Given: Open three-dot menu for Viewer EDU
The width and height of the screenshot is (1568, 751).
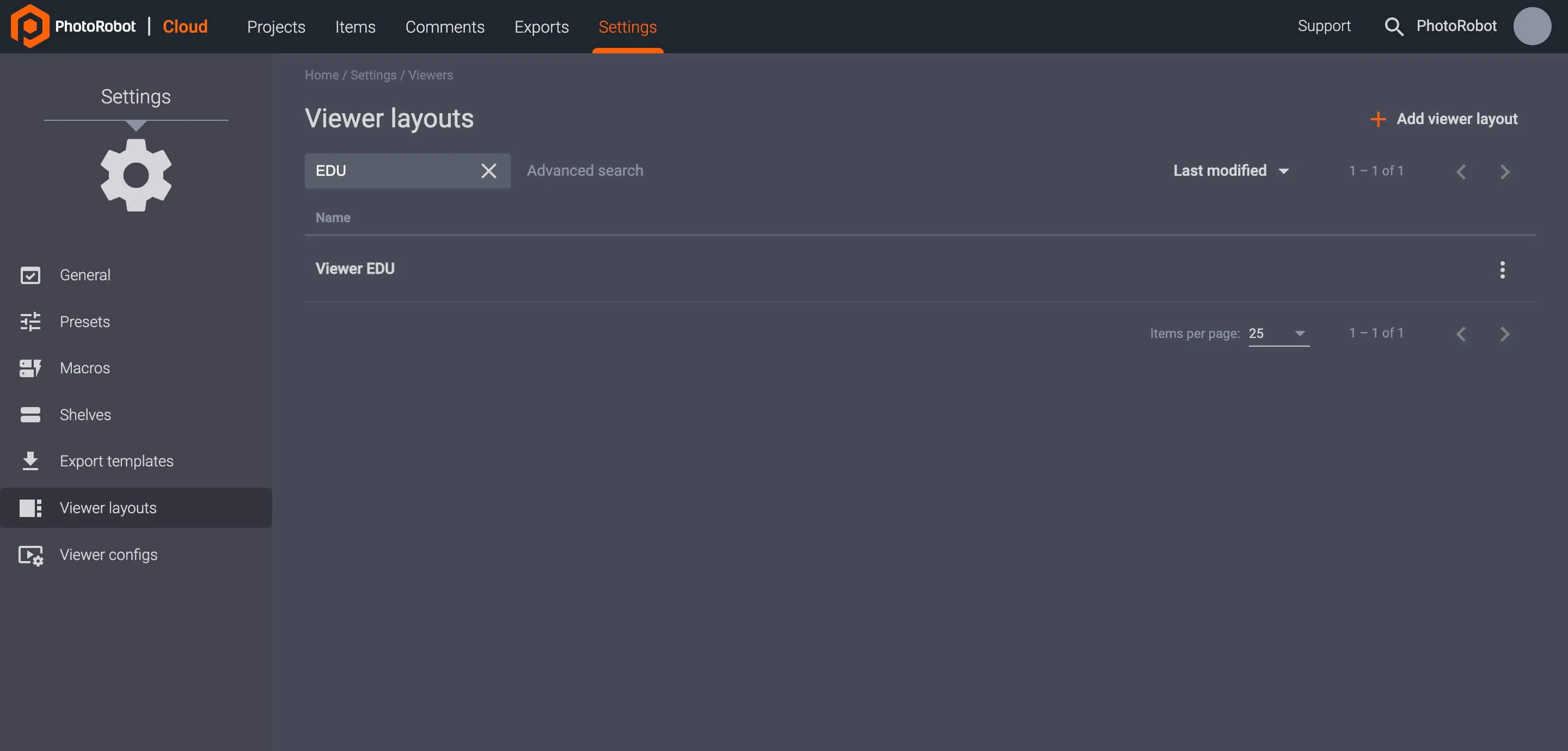Looking at the screenshot, I should [x=1502, y=269].
